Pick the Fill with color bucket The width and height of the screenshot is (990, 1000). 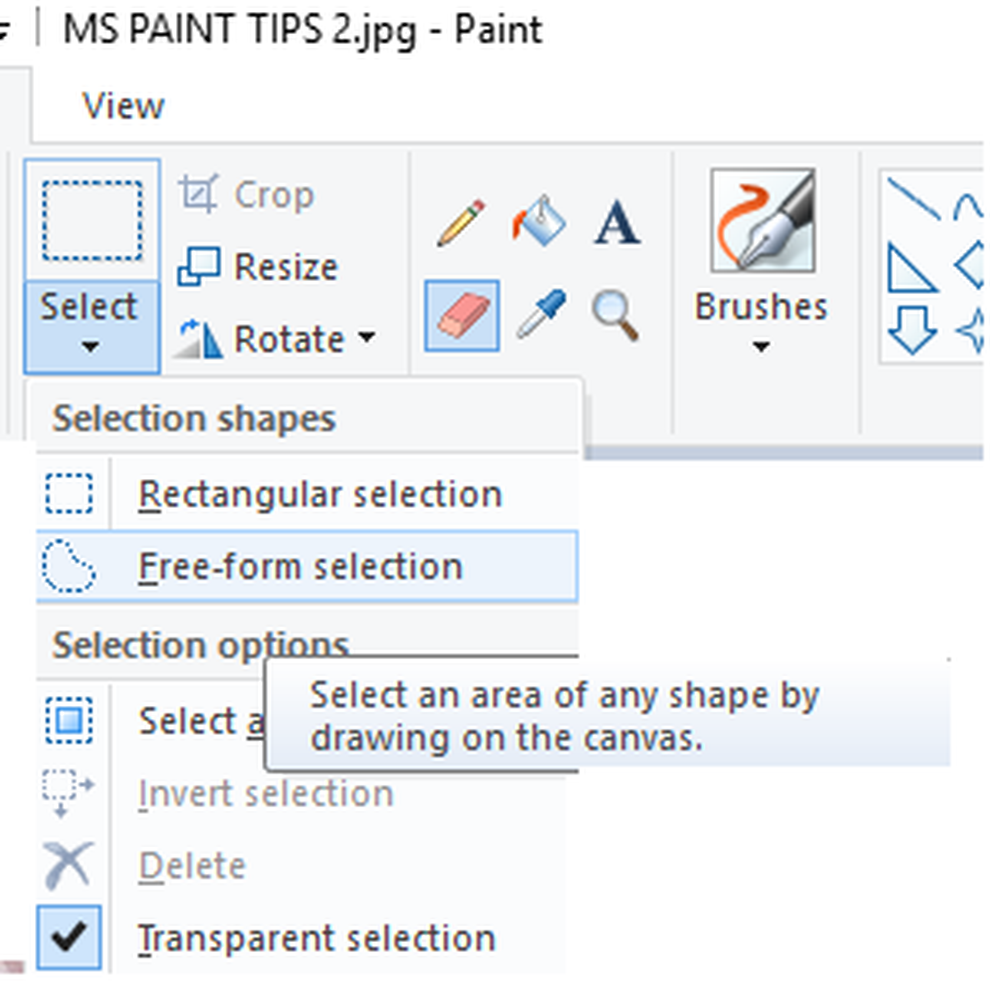[x=539, y=222]
